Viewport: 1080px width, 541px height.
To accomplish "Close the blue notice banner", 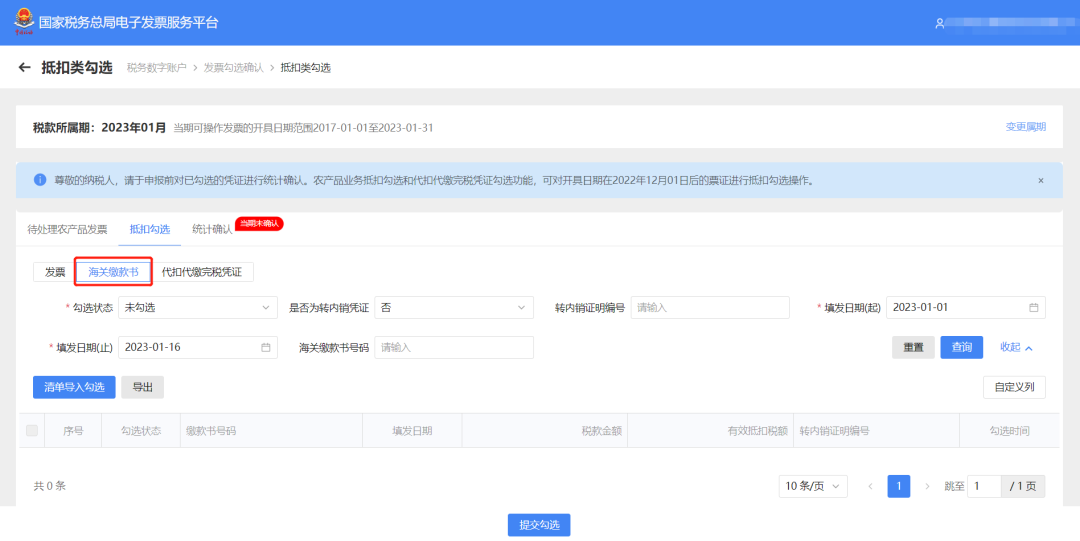I will coord(1040,181).
